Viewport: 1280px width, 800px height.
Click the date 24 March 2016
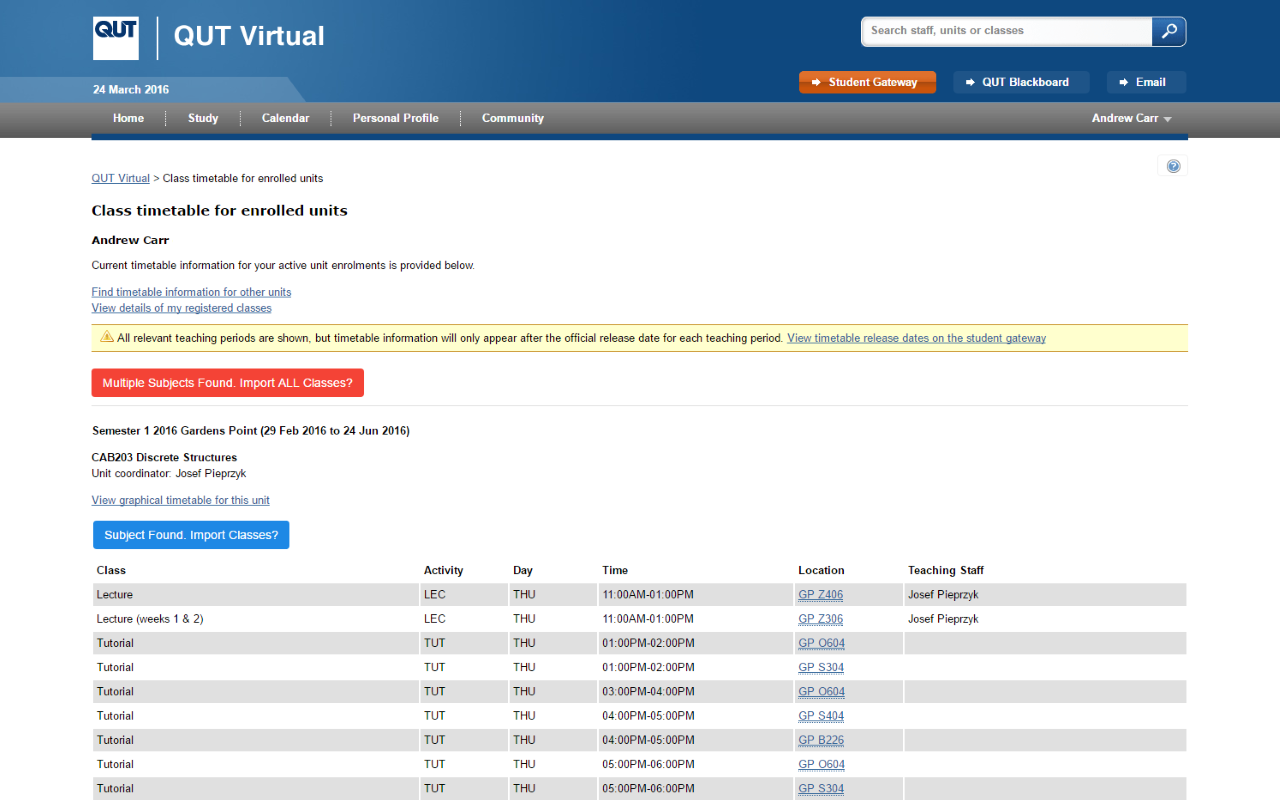(x=131, y=89)
